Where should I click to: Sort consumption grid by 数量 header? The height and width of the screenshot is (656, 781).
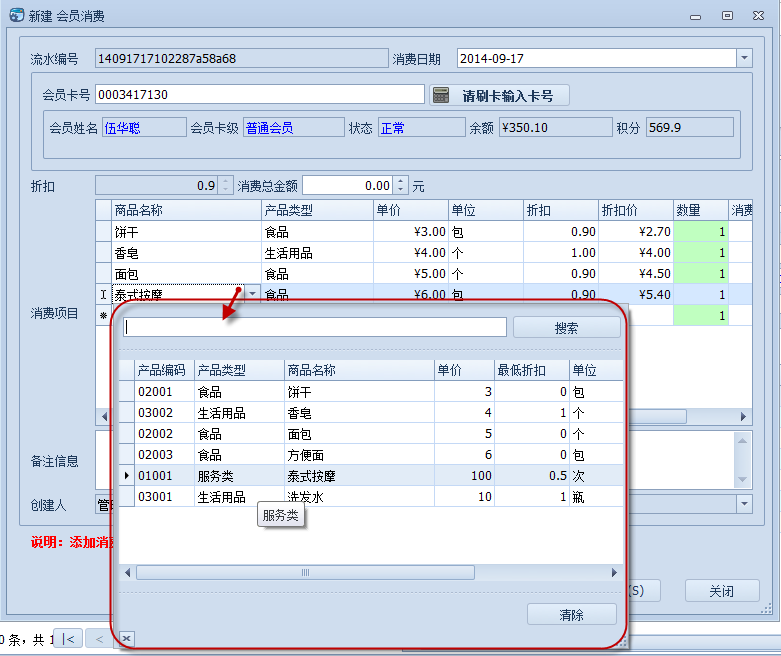coord(701,210)
